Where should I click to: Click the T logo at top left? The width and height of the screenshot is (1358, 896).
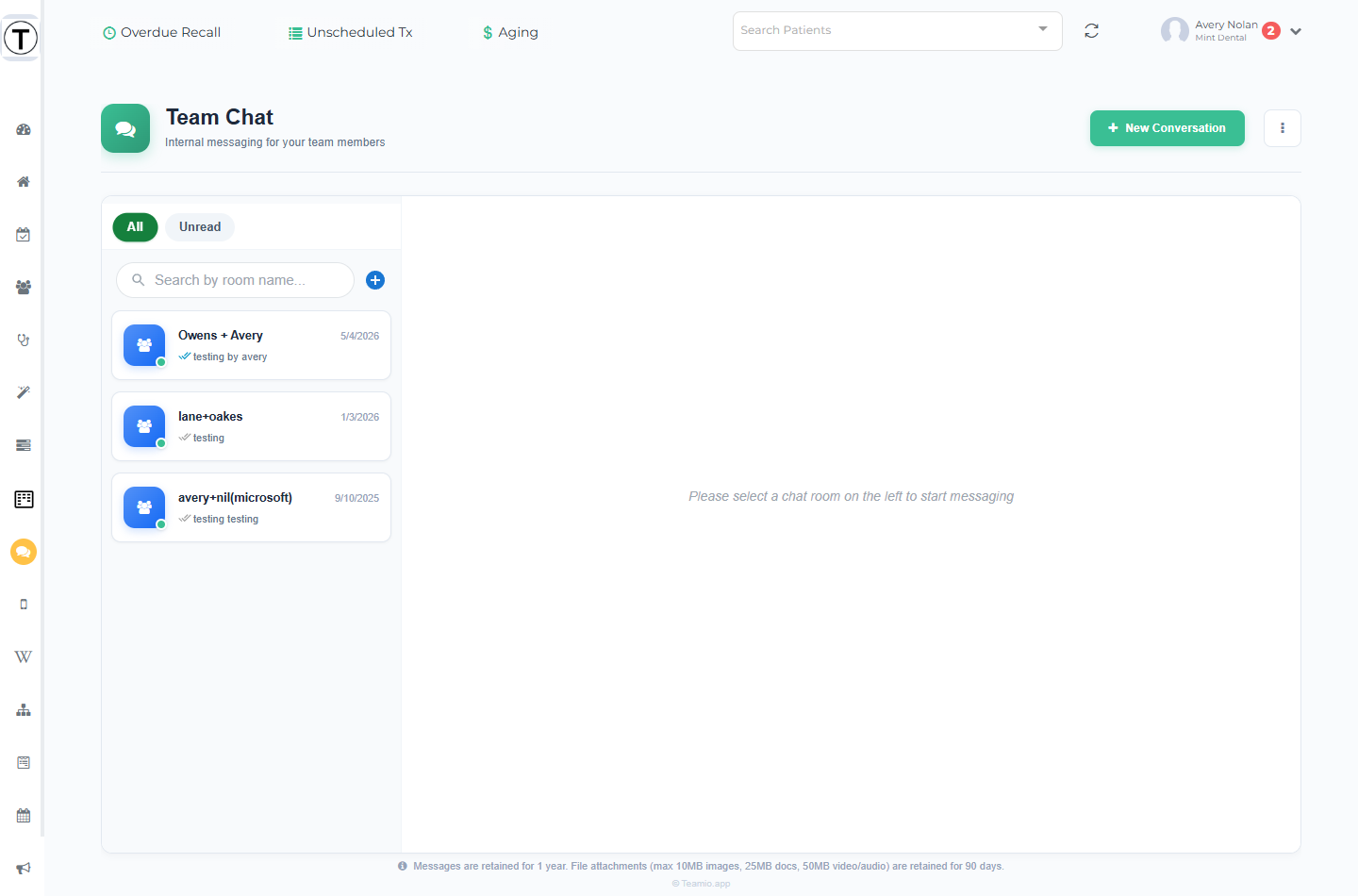[21, 38]
